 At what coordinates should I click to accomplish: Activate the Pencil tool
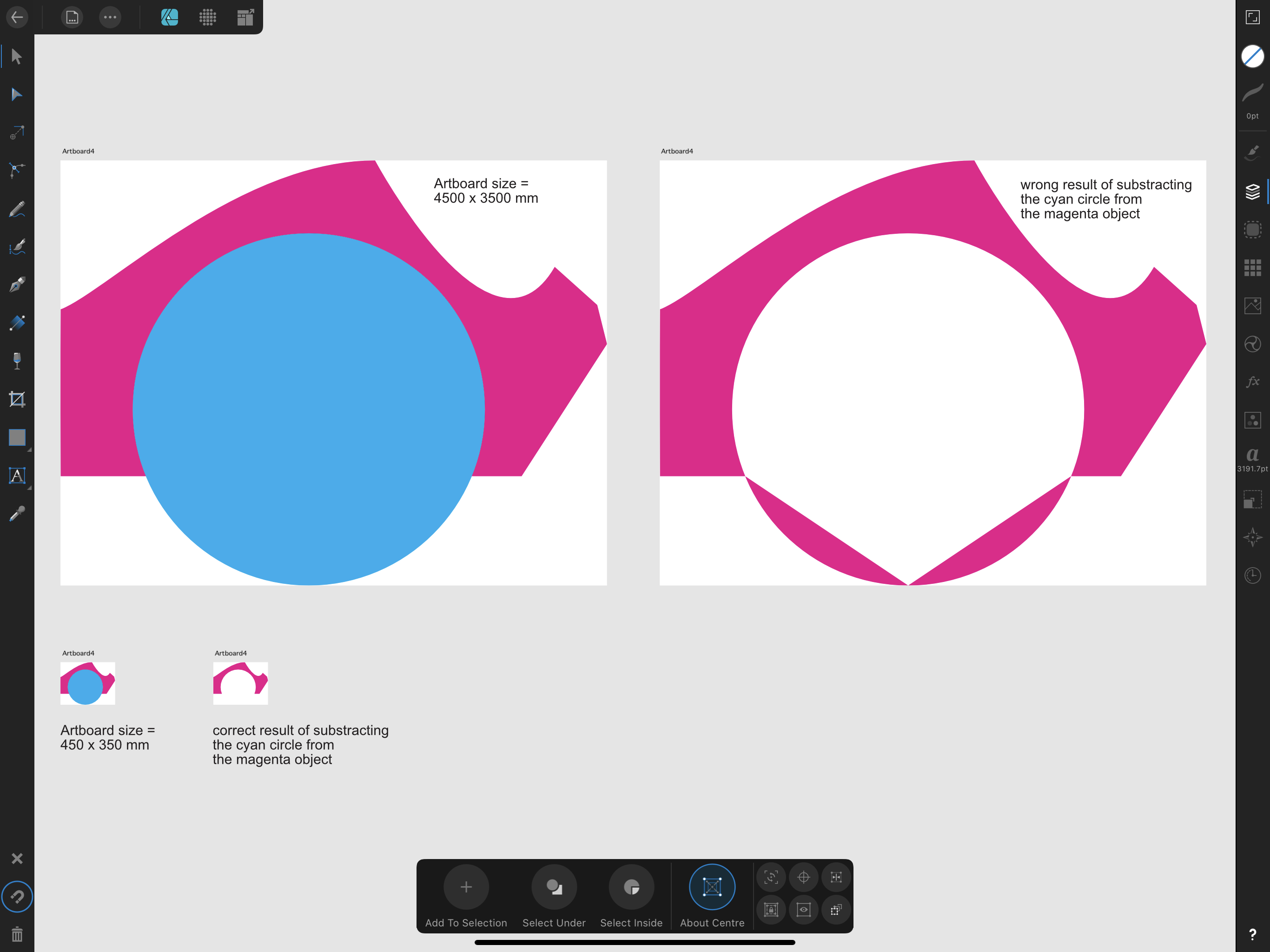17,208
